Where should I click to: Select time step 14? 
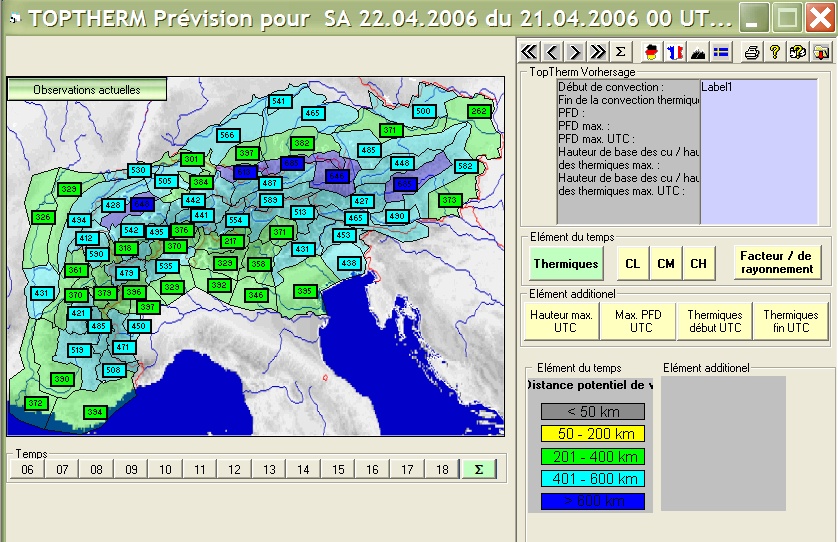click(x=303, y=469)
